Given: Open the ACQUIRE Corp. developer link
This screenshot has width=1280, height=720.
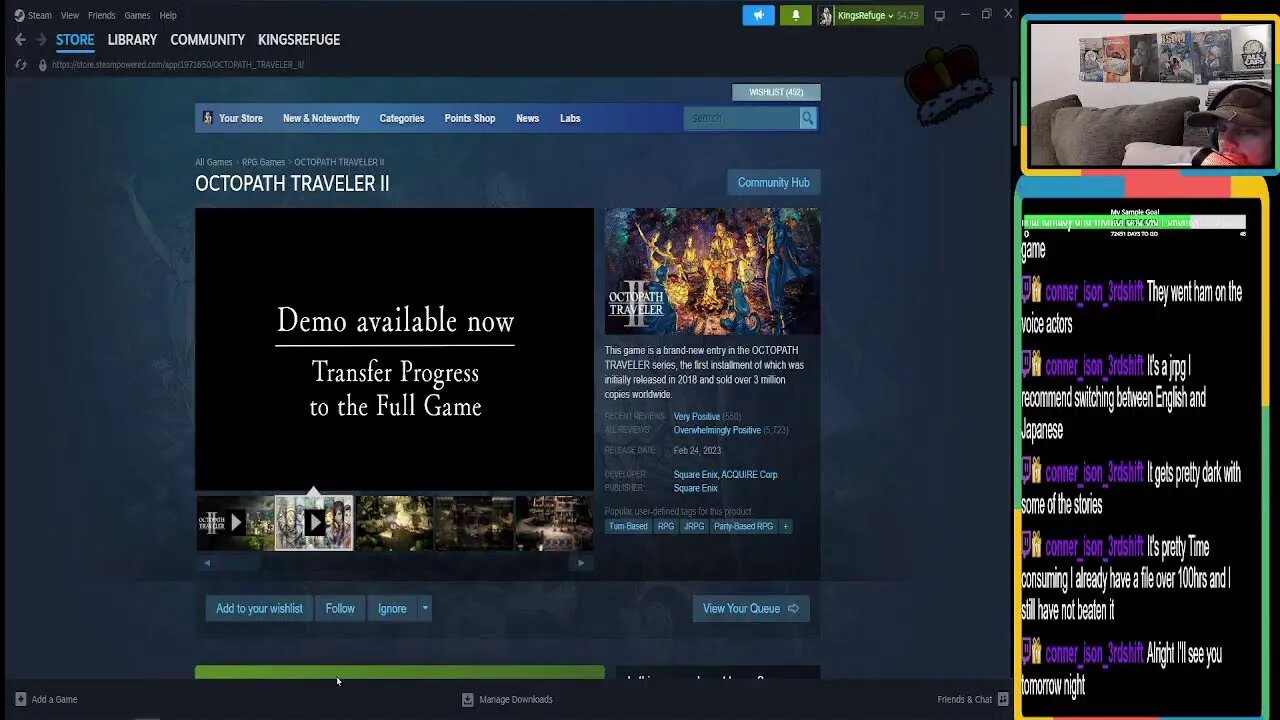Looking at the screenshot, I should [x=750, y=474].
